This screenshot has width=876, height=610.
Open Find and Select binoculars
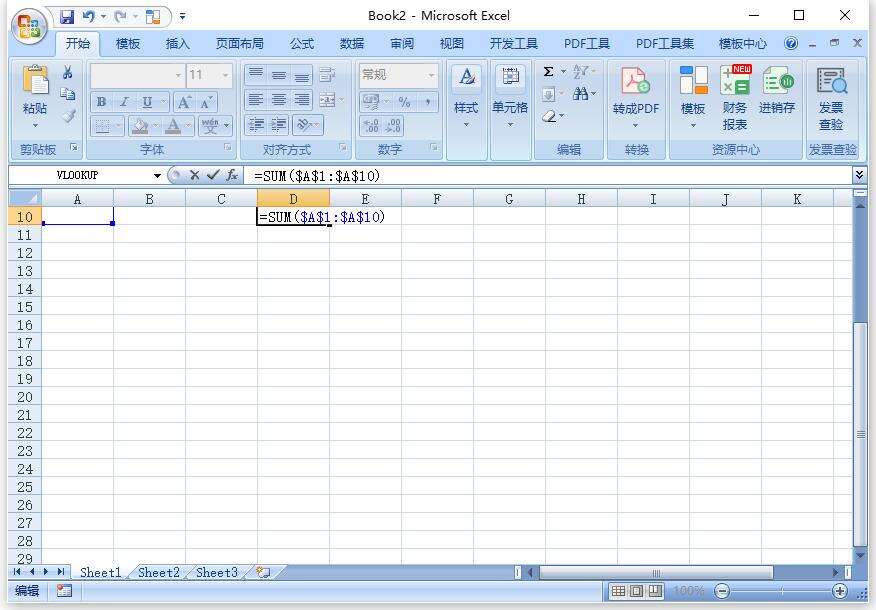pos(583,94)
